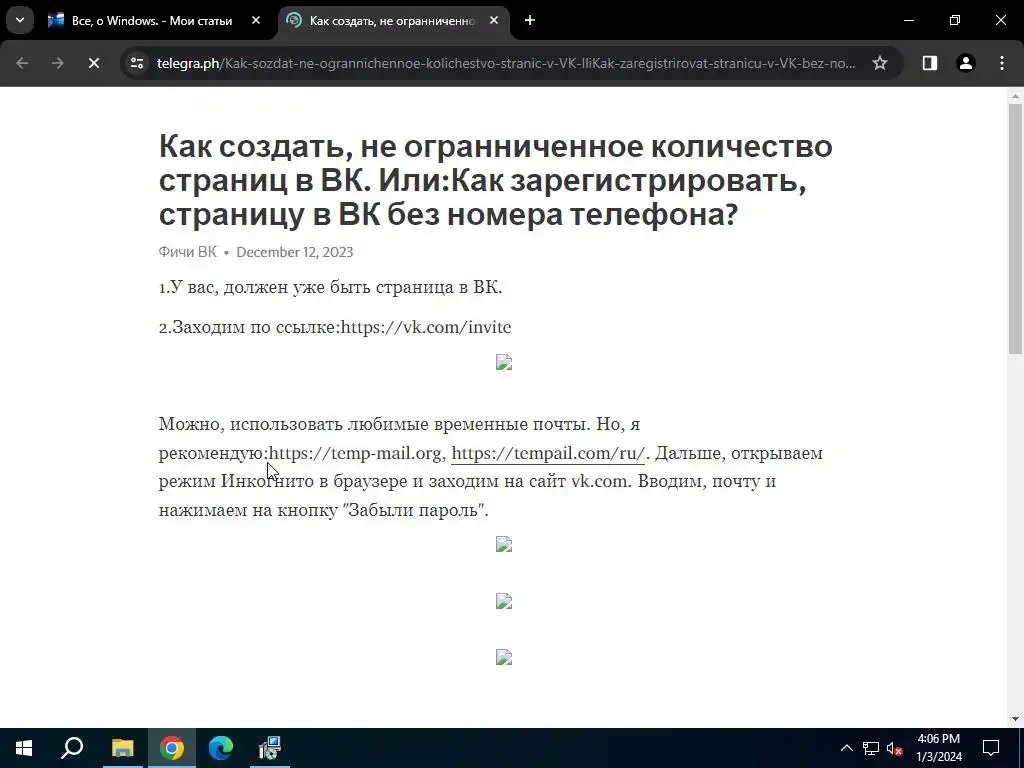Screen dimensions: 1024x768
Task: Open the network status tray icon
Action: click(871, 748)
